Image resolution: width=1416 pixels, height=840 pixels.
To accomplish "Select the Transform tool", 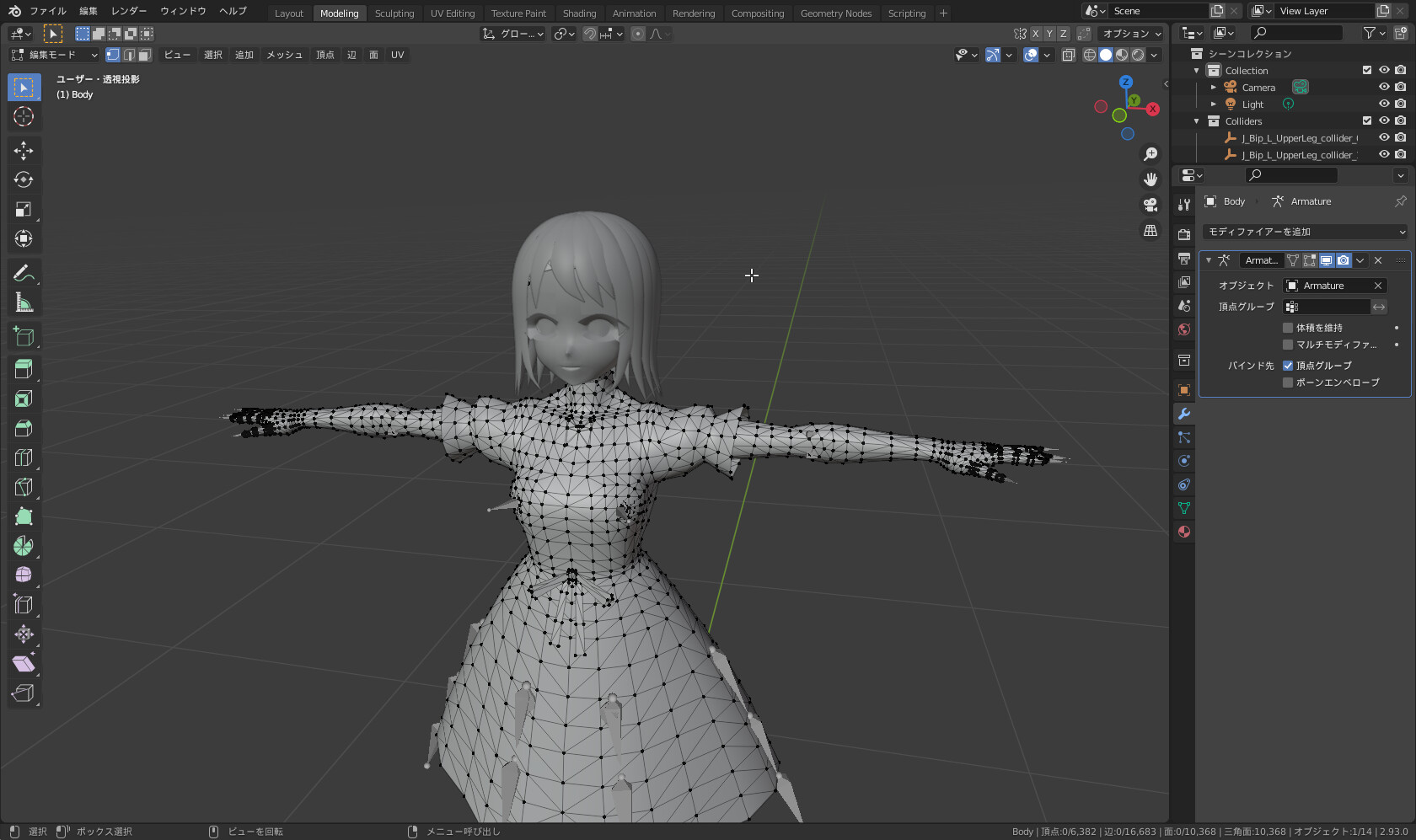I will coord(24,239).
